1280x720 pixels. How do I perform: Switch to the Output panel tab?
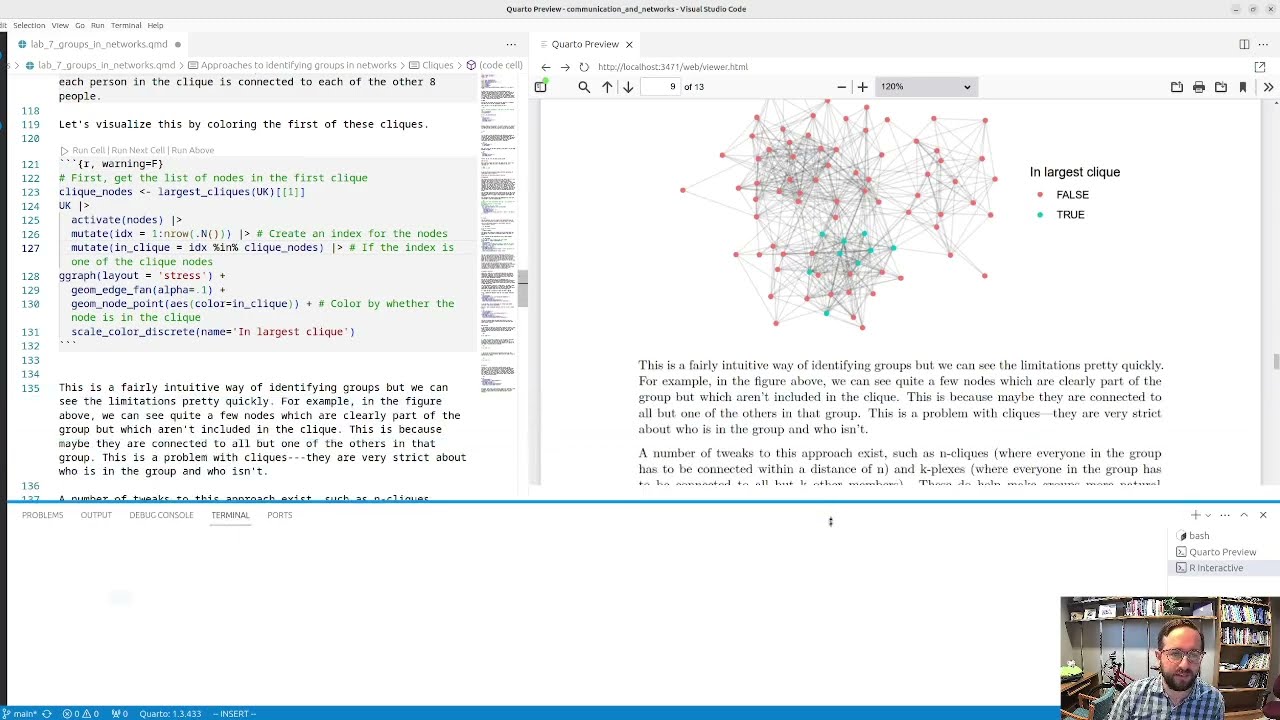point(96,515)
